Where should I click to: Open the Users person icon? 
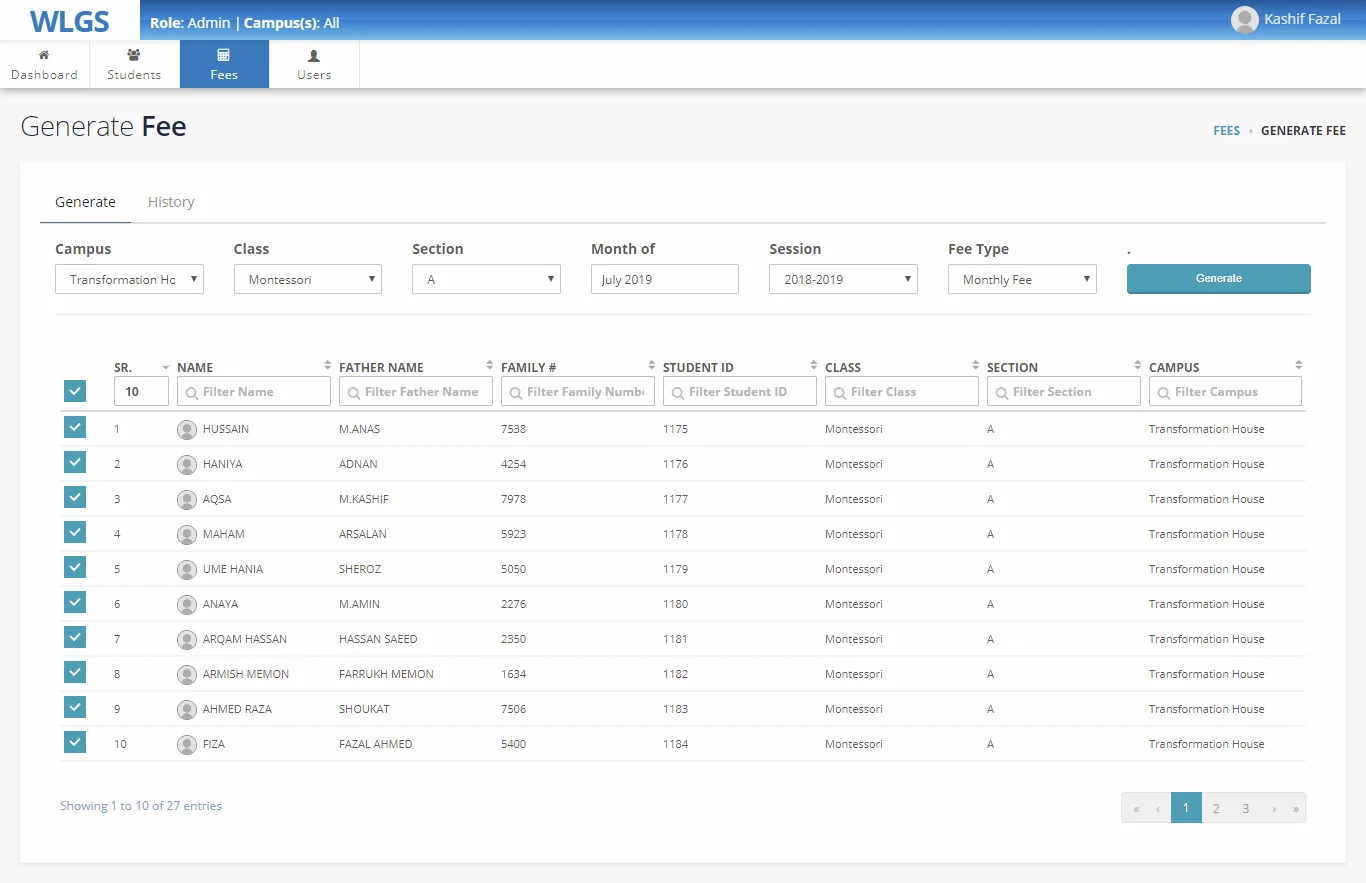point(314,56)
